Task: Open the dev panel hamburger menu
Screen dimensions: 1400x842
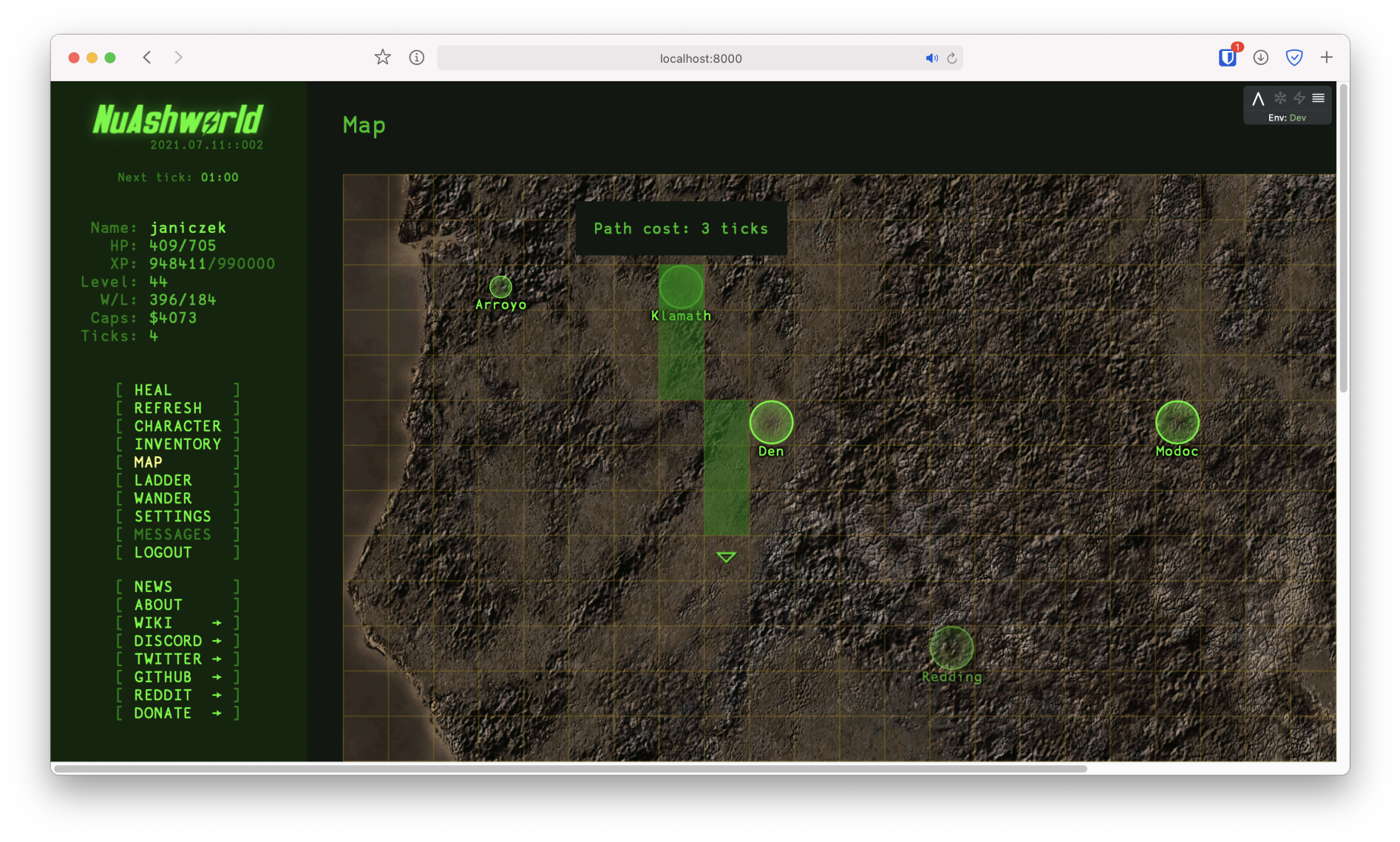Action: coord(1318,98)
